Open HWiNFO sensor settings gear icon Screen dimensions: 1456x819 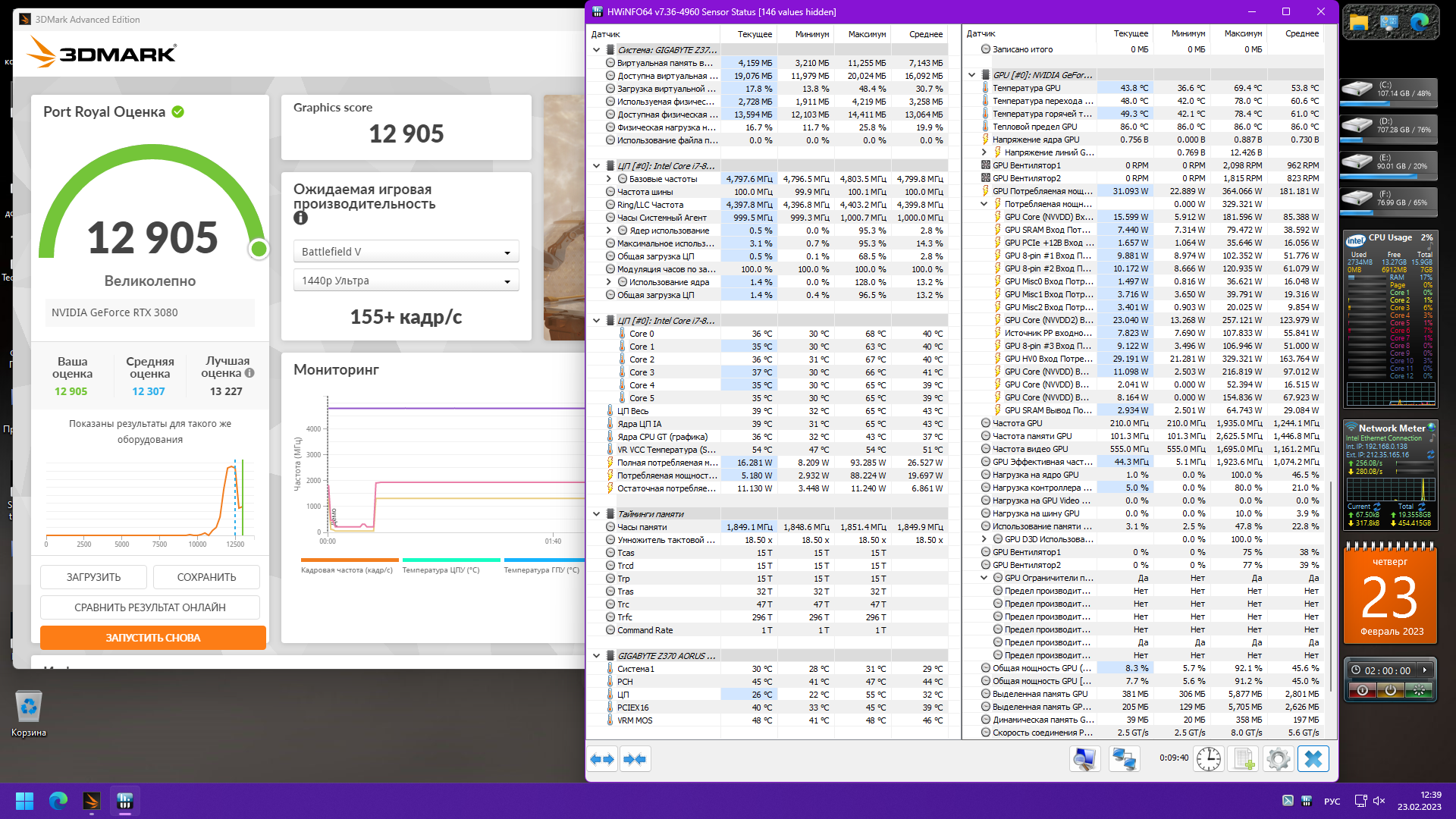pos(1279,759)
